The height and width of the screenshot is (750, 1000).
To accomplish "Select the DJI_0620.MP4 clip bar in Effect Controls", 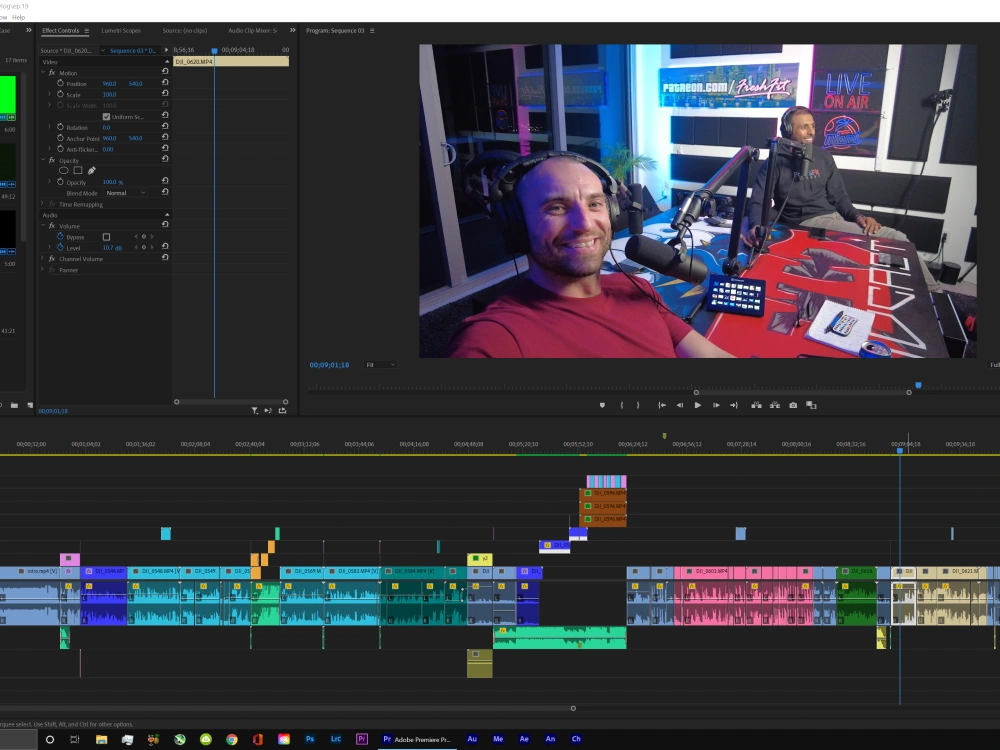I will point(231,61).
